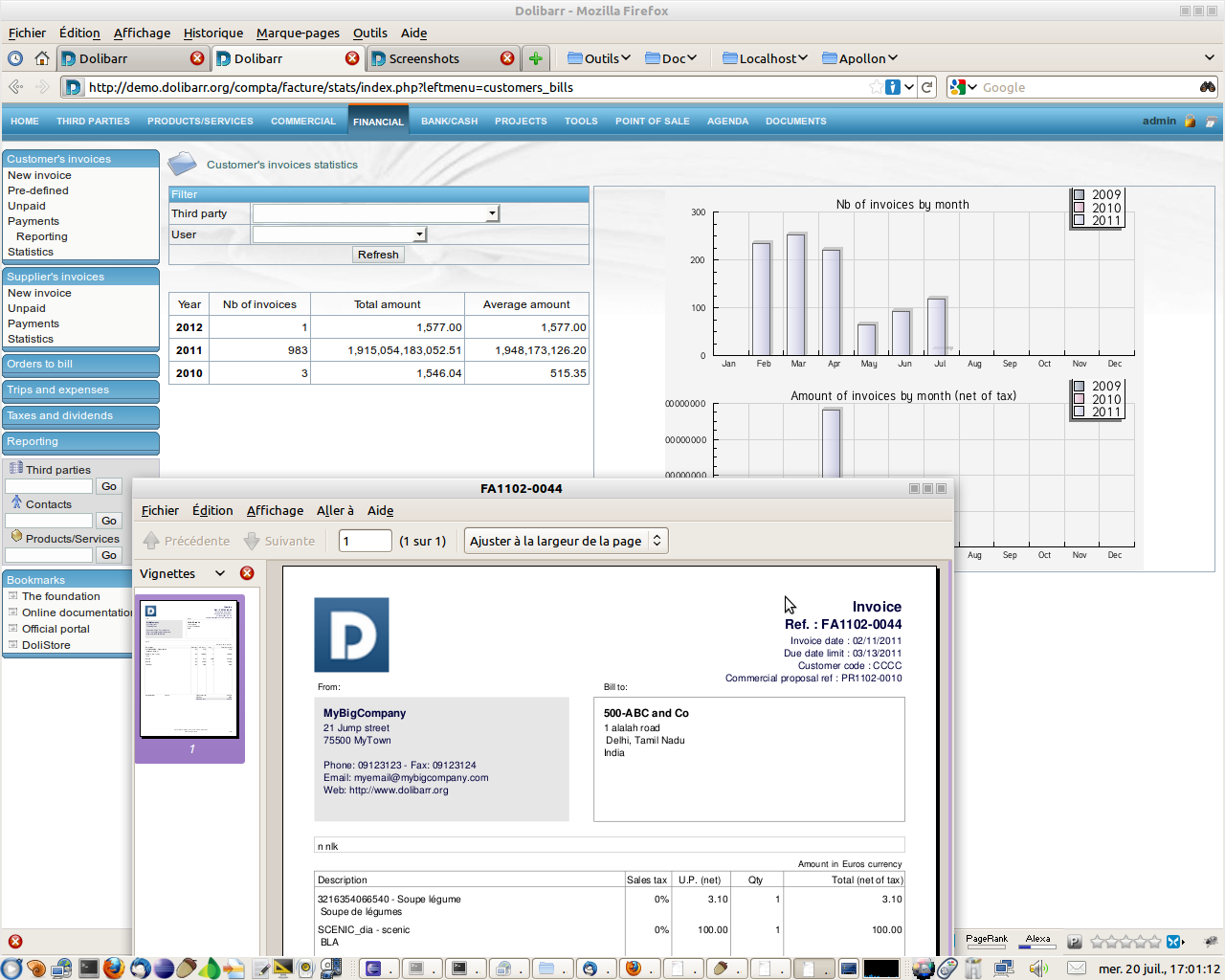Click the Dolibarr logo on invoice
Image resolution: width=1225 pixels, height=980 pixels.
pos(351,635)
